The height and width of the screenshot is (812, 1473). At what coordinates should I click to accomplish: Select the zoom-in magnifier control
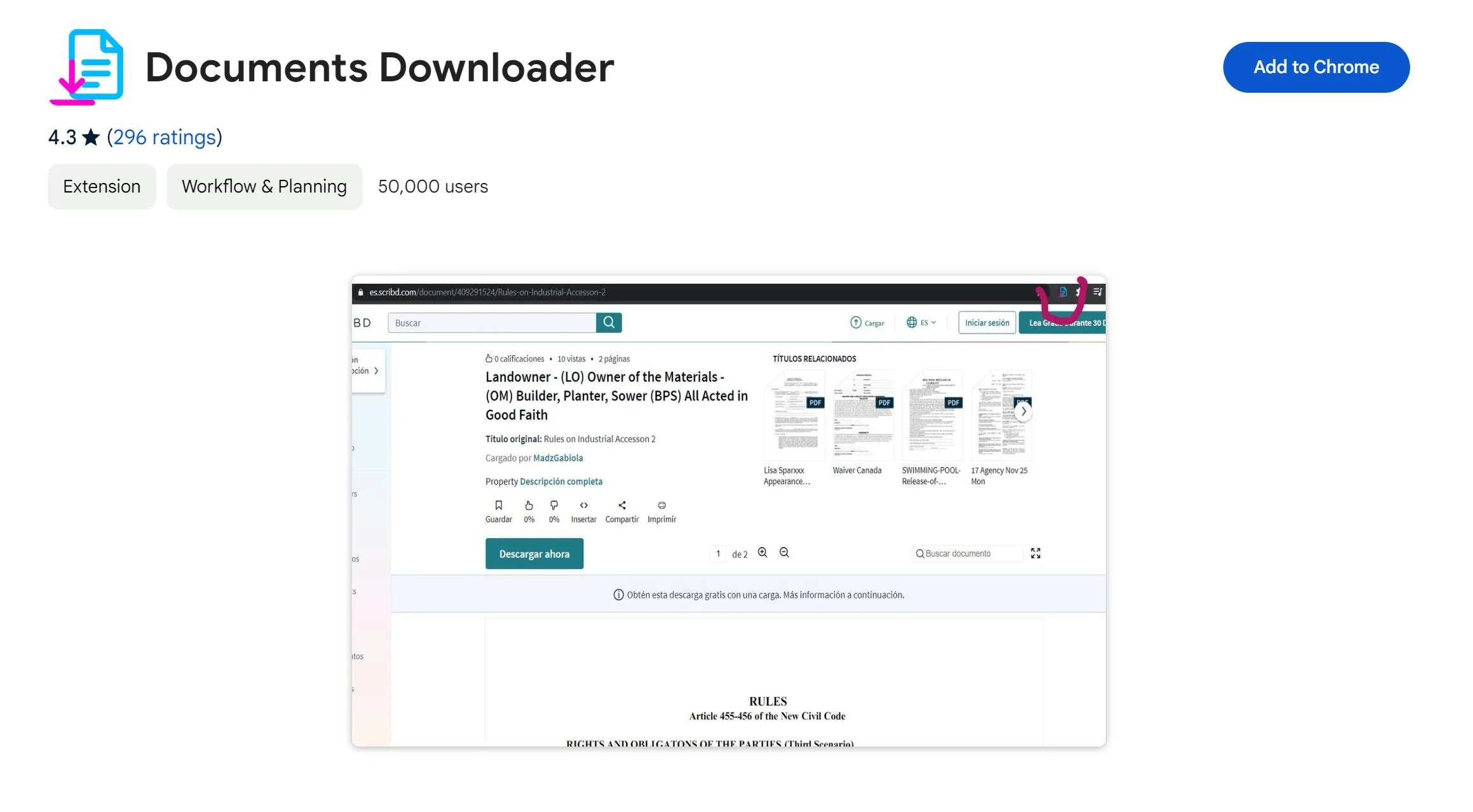(x=762, y=553)
